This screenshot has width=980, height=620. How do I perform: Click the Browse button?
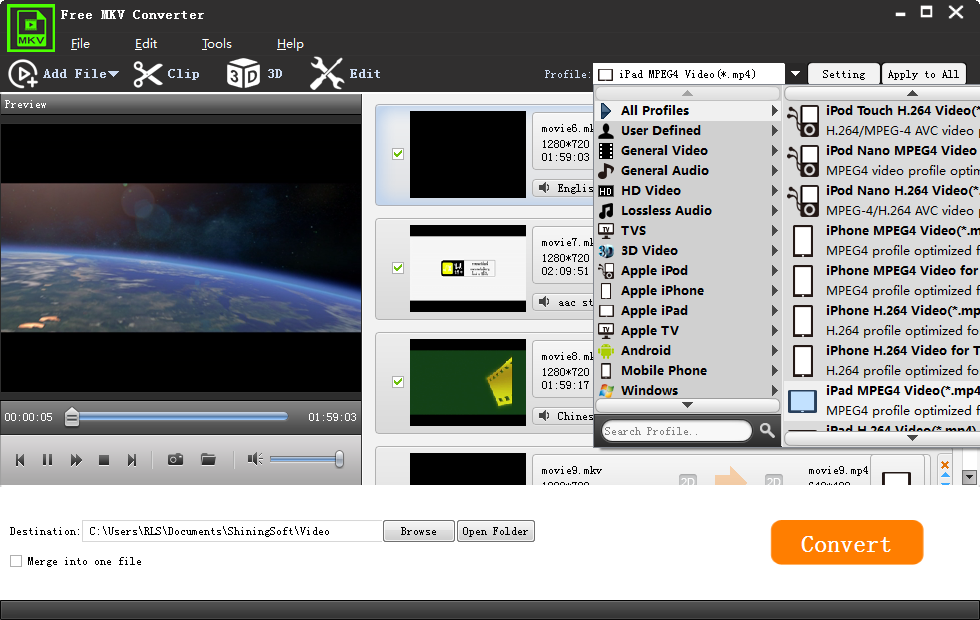(x=419, y=531)
